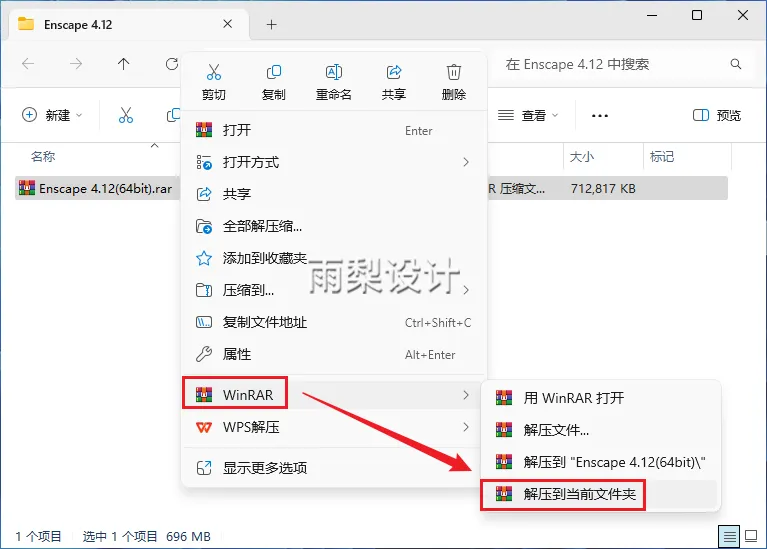Select 复制文件地址 menu entry
The height and width of the screenshot is (549, 767).
tap(334, 322)
